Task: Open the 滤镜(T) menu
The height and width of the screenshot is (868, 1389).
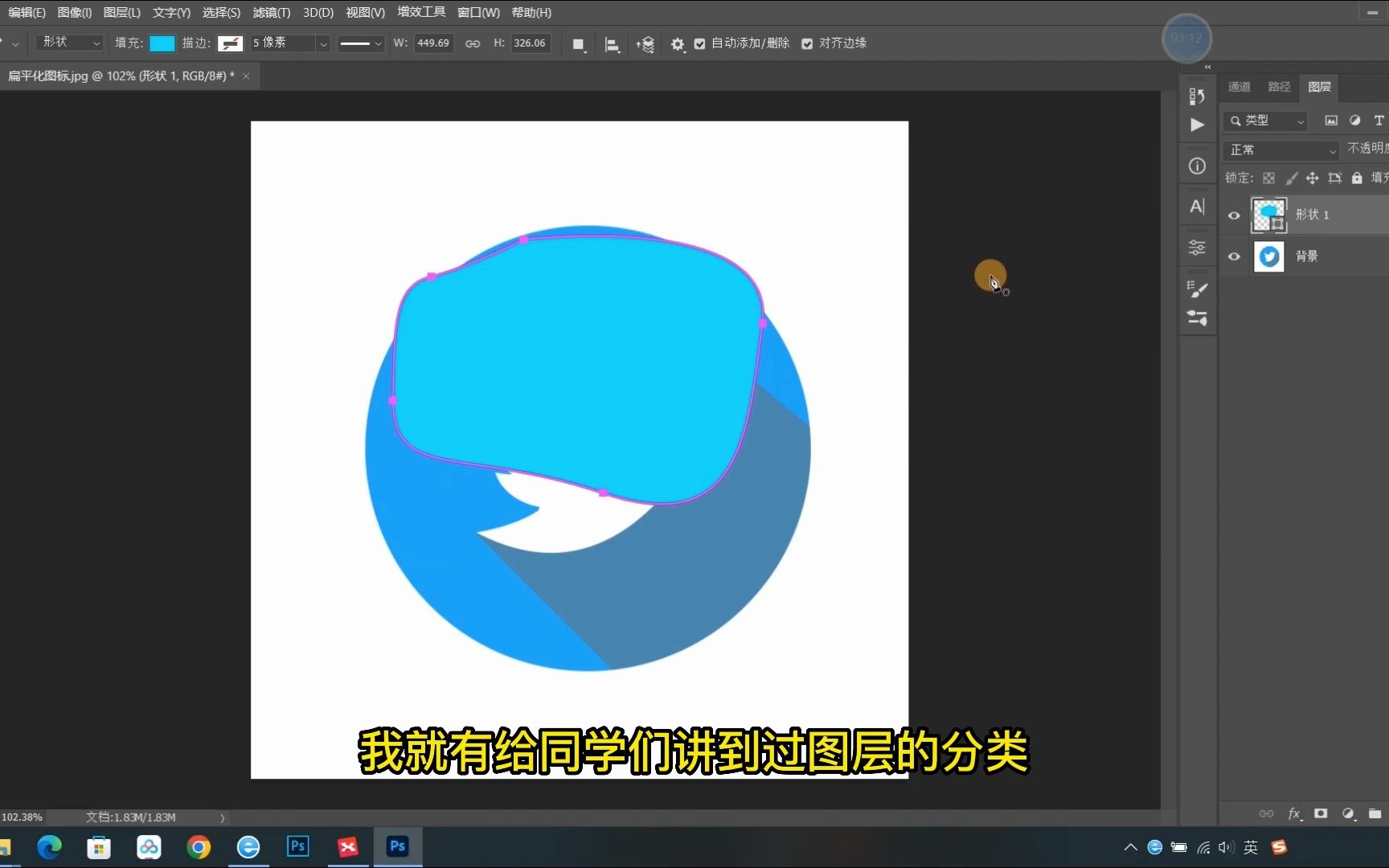Action: (272, 13)
